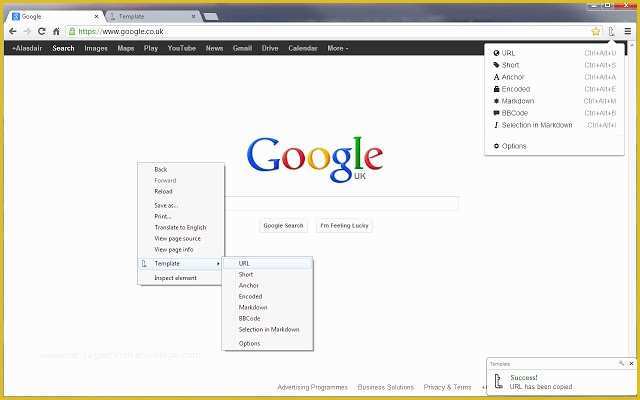Open Calendar in the Google bar
The height and width of the screenshot is (400, 640).
[x=303, y=48]
